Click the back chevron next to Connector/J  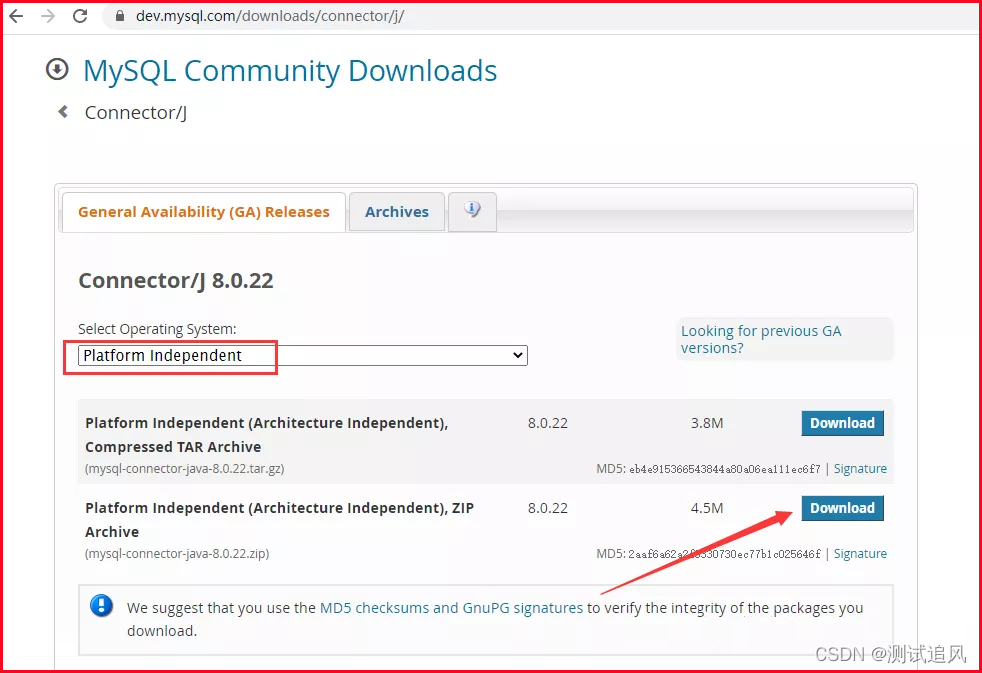[x=63, y=111]
